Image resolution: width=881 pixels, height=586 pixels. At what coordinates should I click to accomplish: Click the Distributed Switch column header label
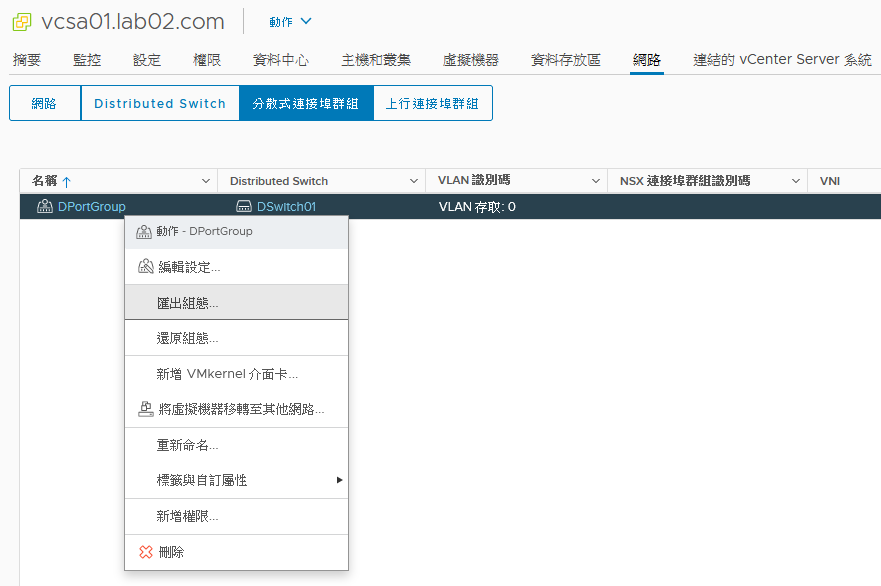coord(279,181)
